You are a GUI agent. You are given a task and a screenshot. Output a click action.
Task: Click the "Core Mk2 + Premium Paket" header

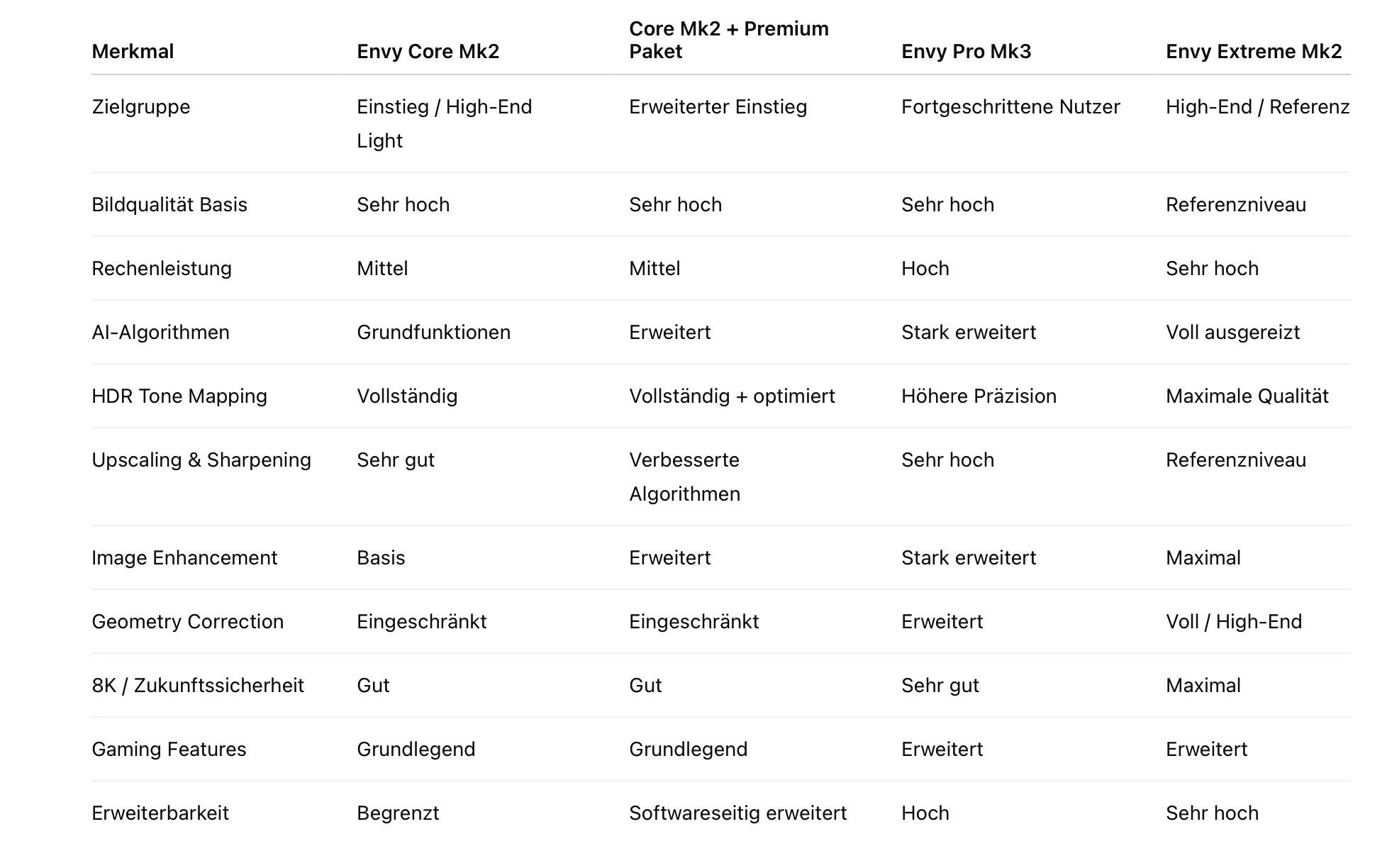728,40
